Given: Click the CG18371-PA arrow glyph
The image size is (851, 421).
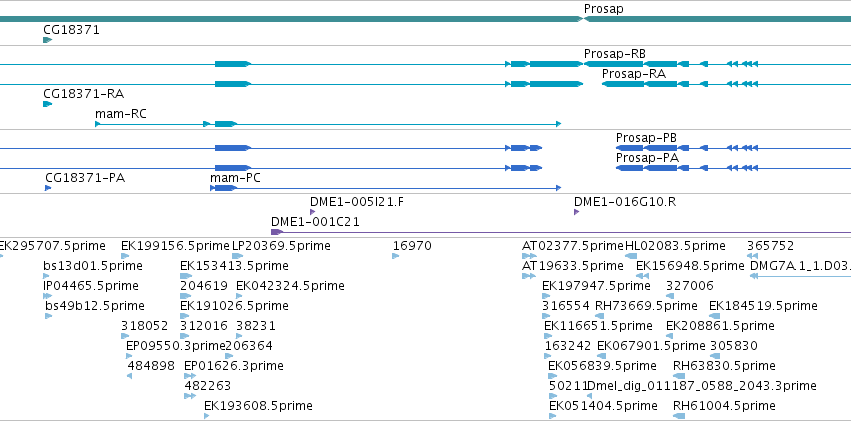Looking at the screenshot, I should coord(47,188).
